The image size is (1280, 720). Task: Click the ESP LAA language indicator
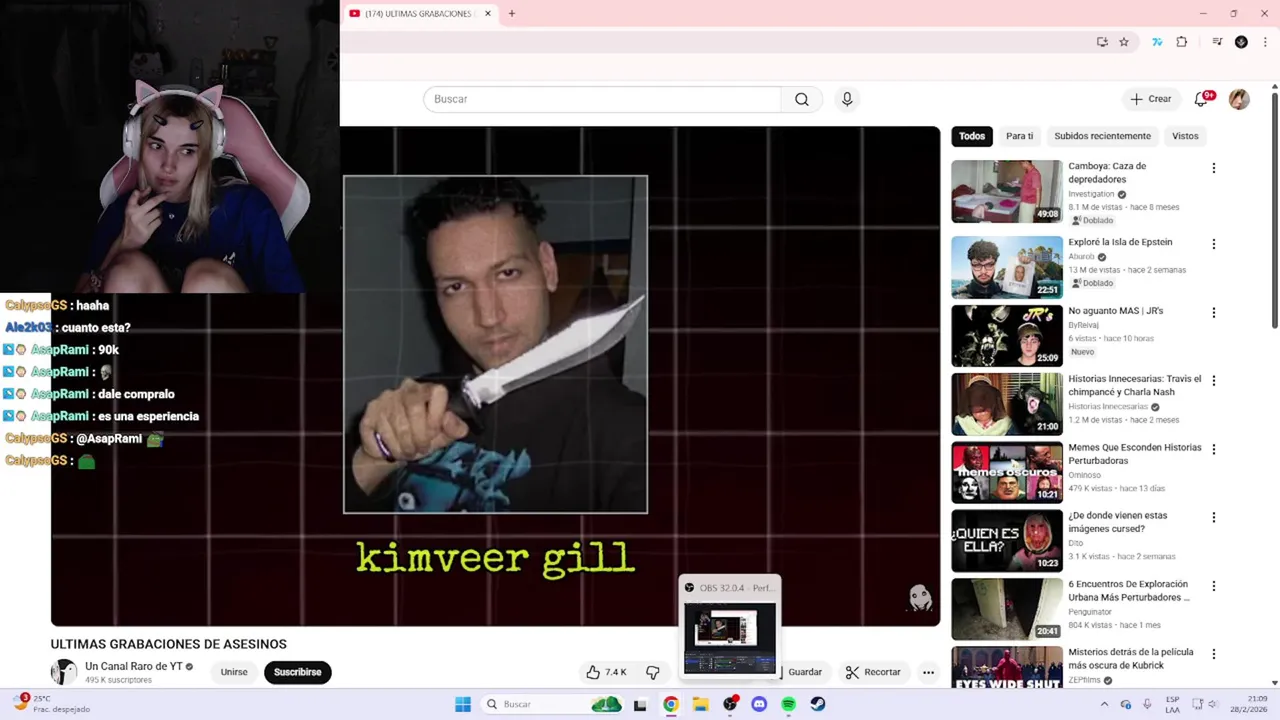tap(1172, 704)
